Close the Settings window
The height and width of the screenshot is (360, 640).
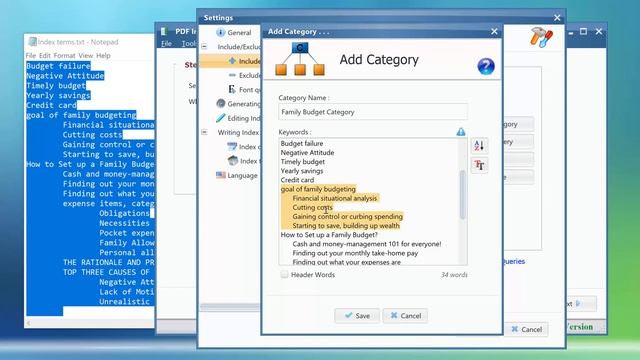[557, 18]
